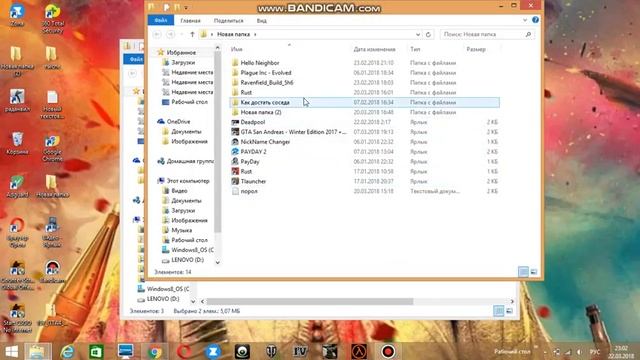Select Корзина recycle bin on desktop
This screenshot has width=640, height=360.
coord(17,143)
